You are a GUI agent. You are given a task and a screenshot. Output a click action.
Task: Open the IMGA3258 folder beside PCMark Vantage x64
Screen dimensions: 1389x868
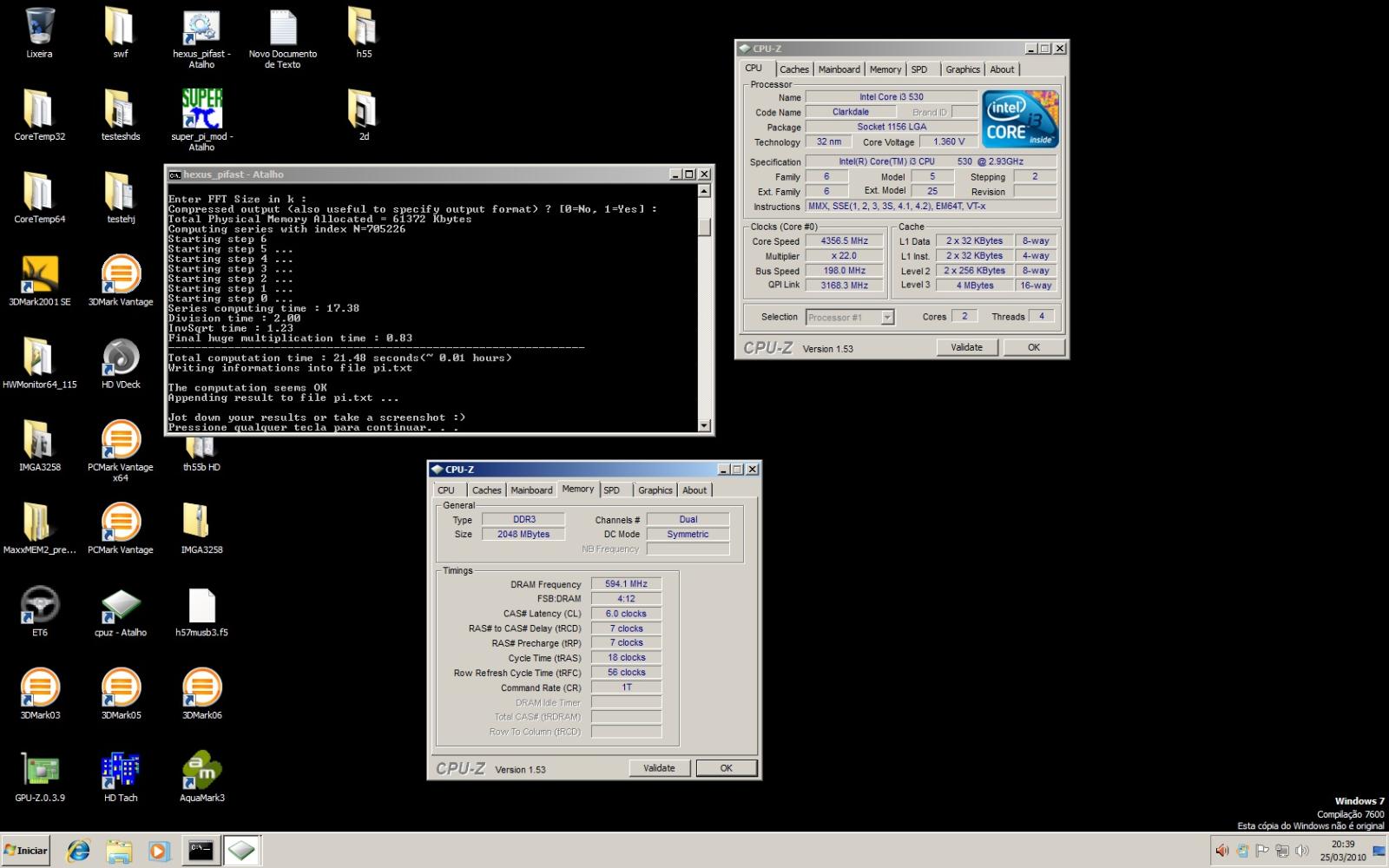(x=39, y=445)
